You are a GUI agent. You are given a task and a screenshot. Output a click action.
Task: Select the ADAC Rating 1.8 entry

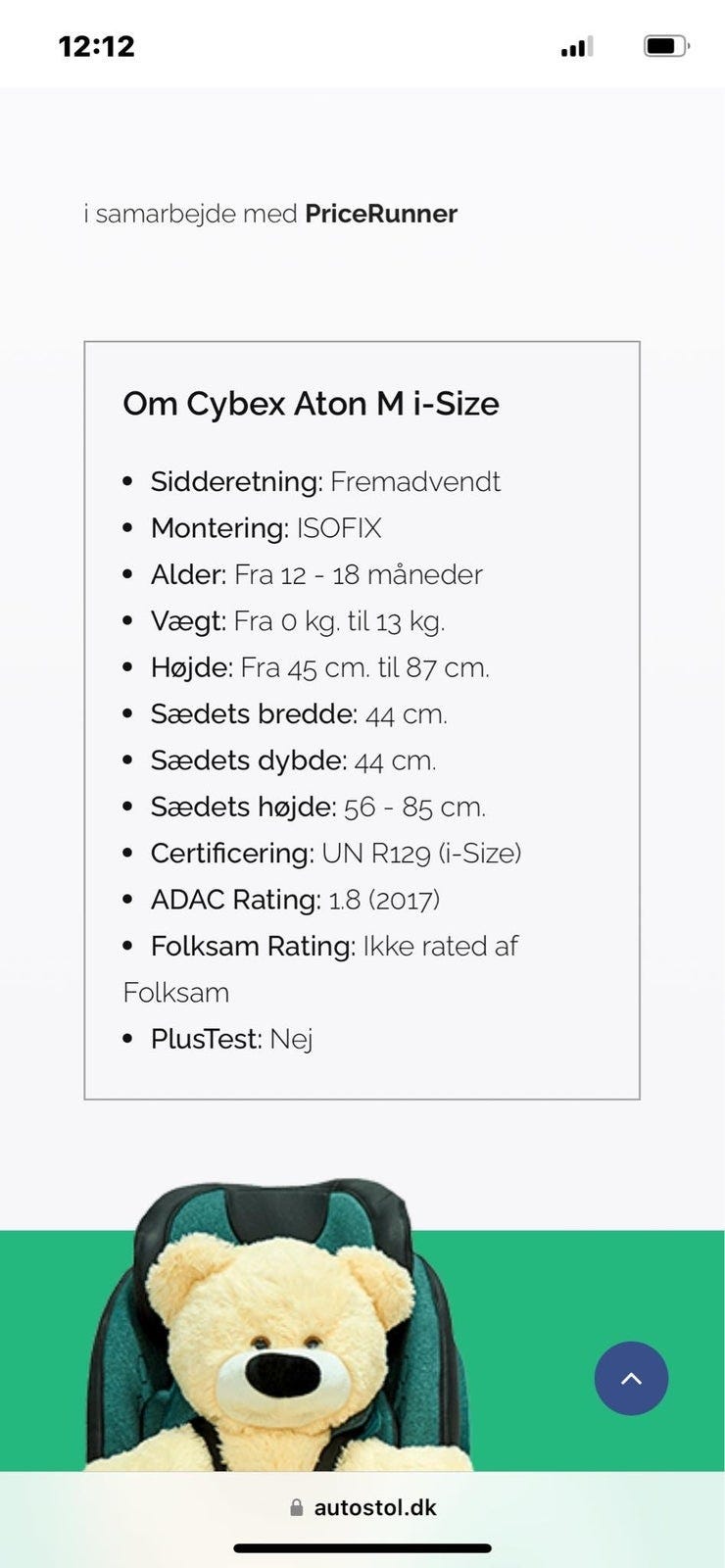(x=295, y=900)
